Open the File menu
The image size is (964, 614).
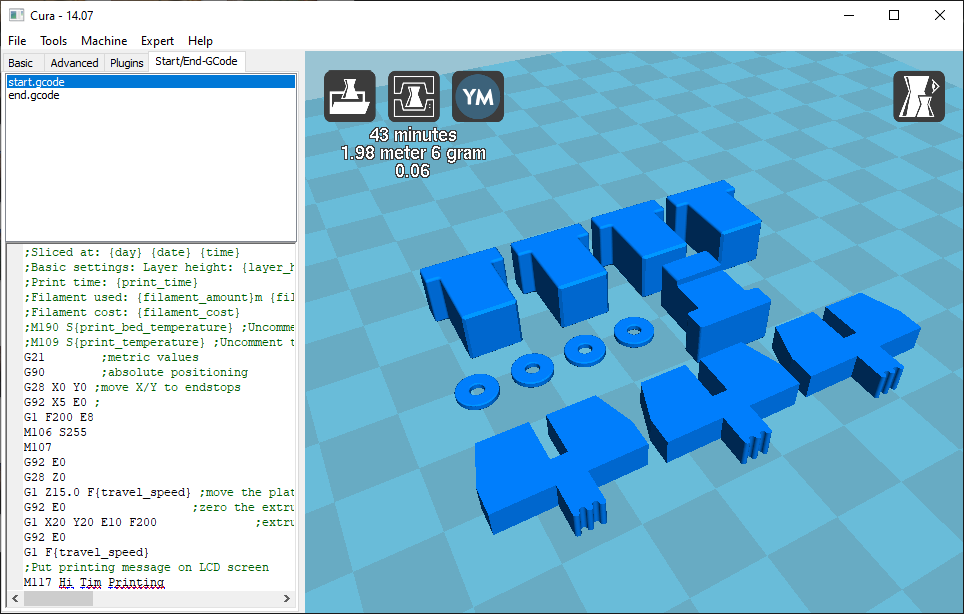17,41
